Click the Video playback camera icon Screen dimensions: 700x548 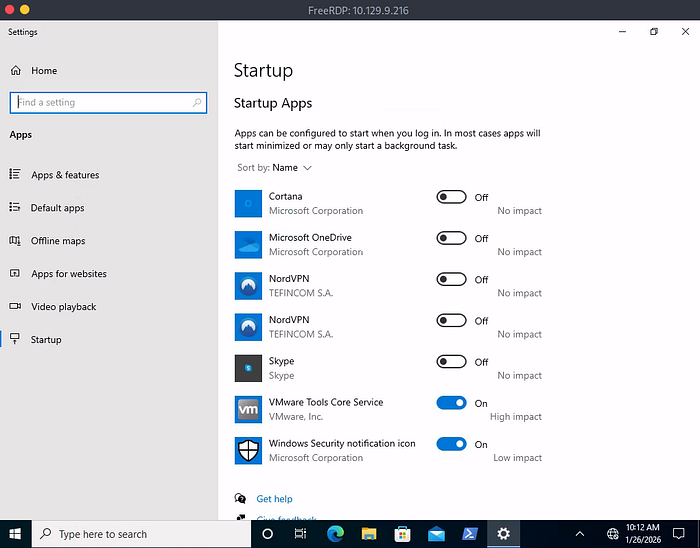click(15, 306)
